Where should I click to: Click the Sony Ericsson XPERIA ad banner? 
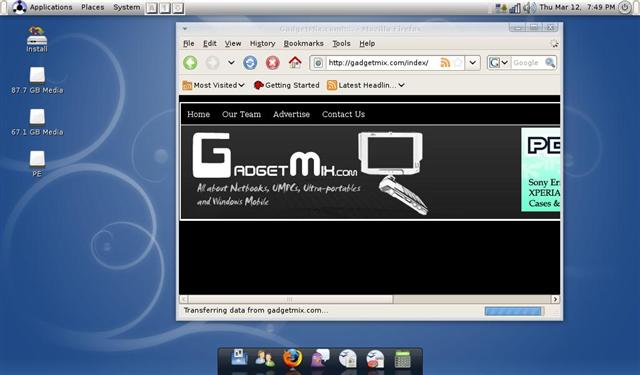point(540,169)
